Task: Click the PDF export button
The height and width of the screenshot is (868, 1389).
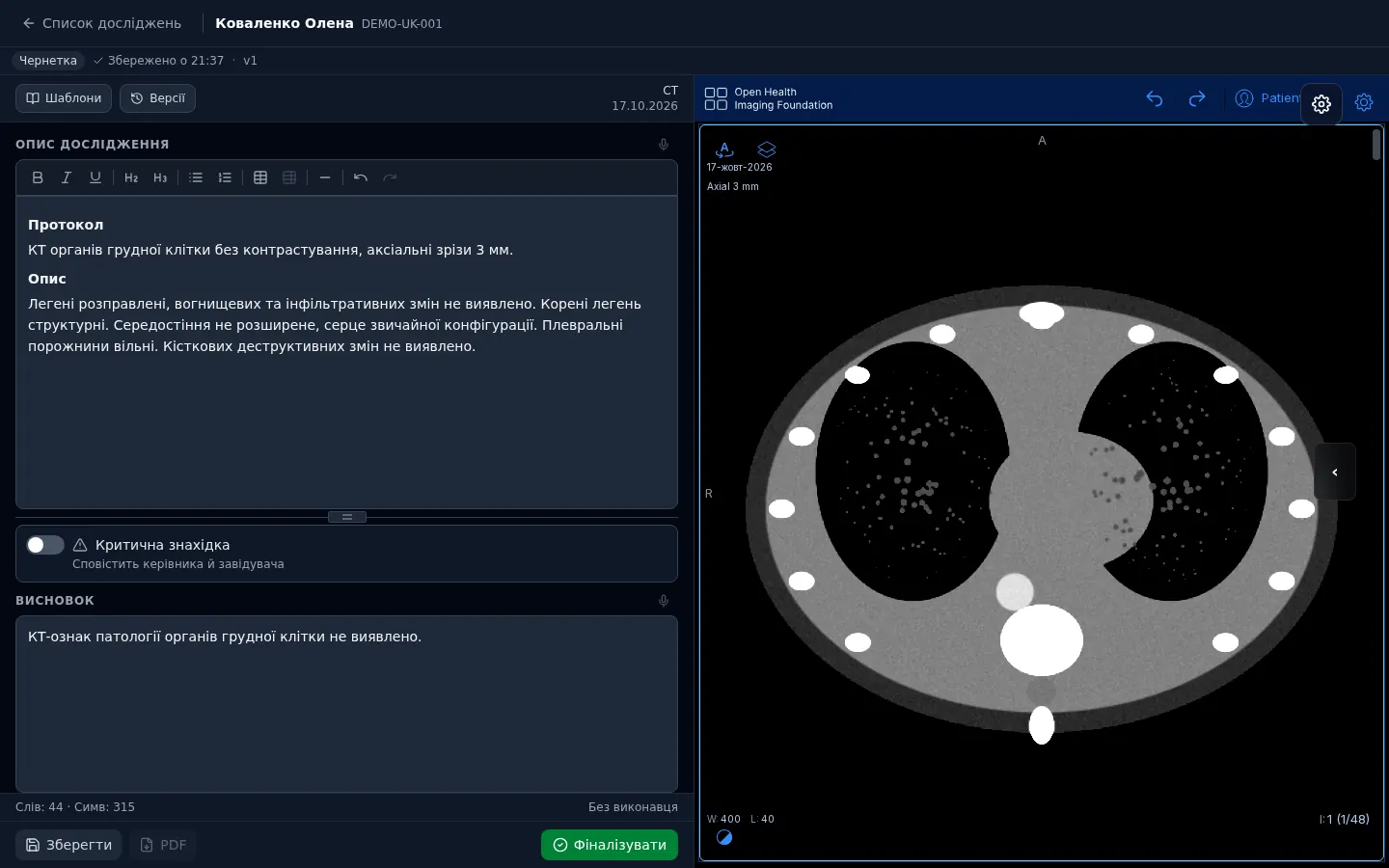Action: tap(163, 845)
